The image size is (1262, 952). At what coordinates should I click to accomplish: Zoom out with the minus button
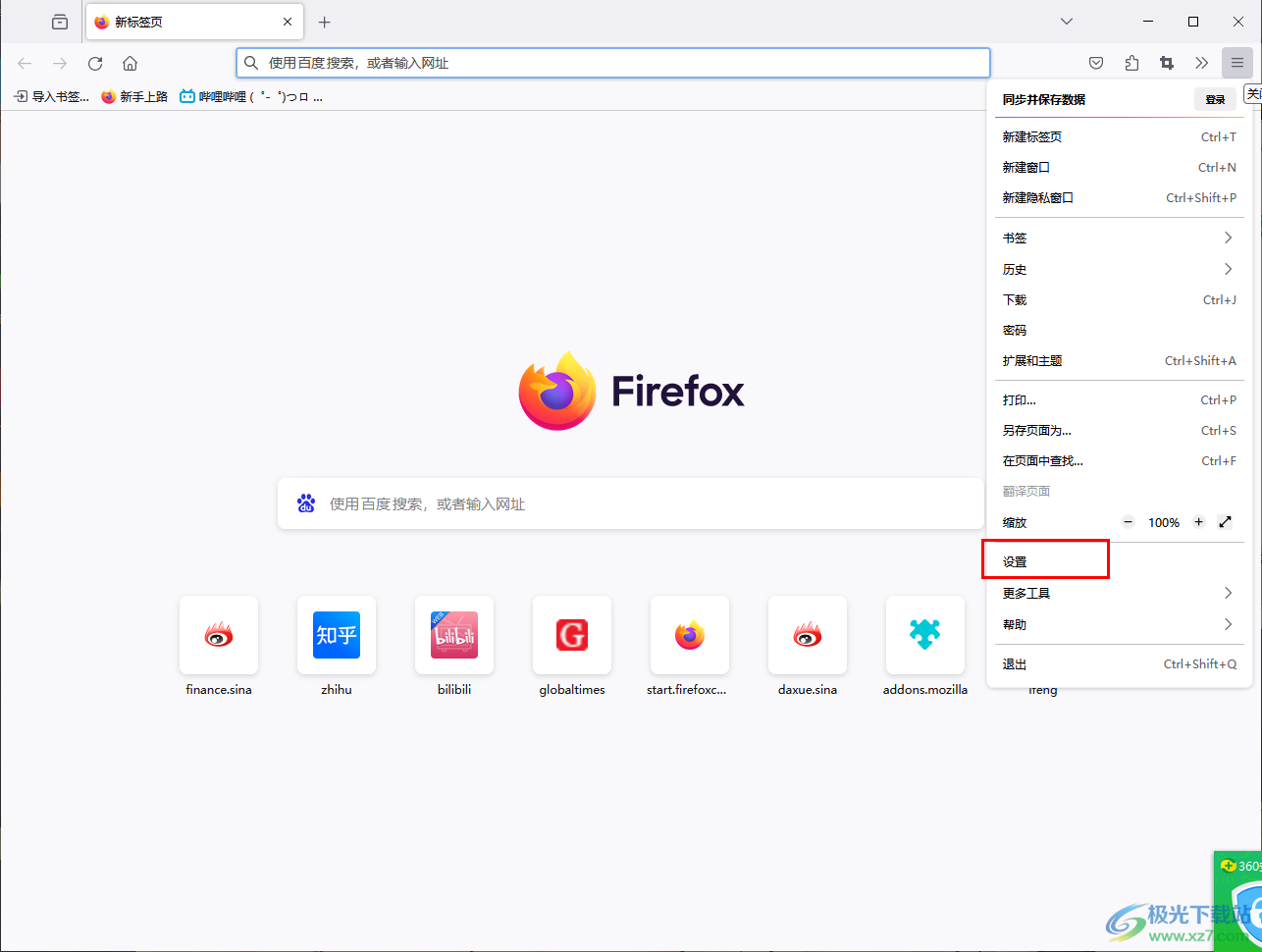click(x=1129, y=522)
